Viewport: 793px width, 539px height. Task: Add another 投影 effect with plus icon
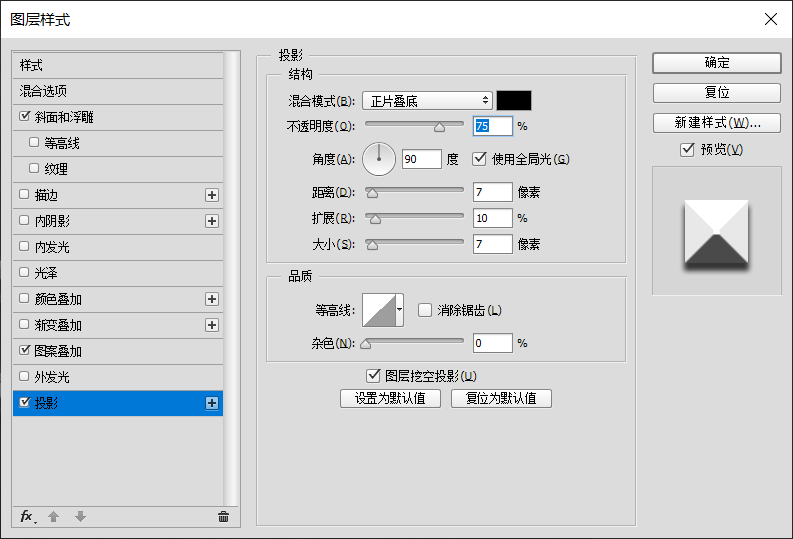tap(212, 403)
